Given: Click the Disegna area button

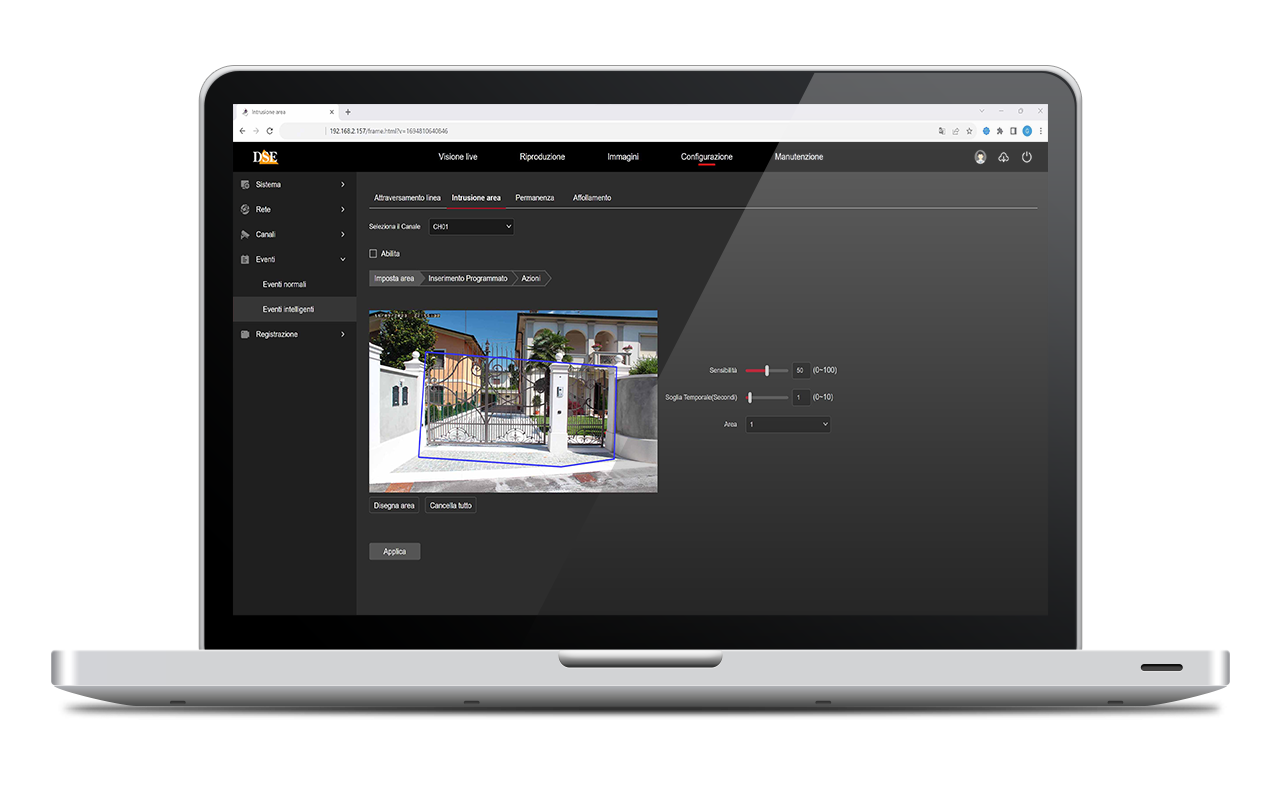Looking at the screenshot, I should click(x=393, y=505).
